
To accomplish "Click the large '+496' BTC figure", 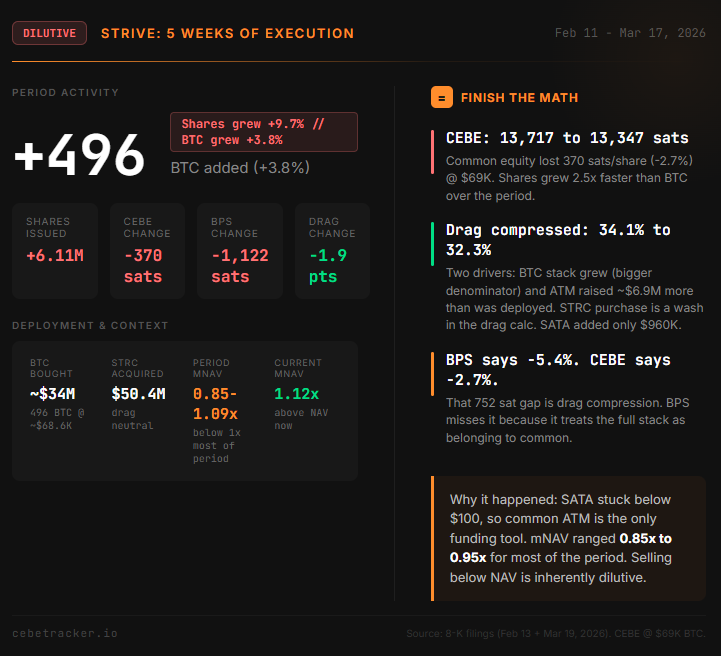I will click(80, 154).
